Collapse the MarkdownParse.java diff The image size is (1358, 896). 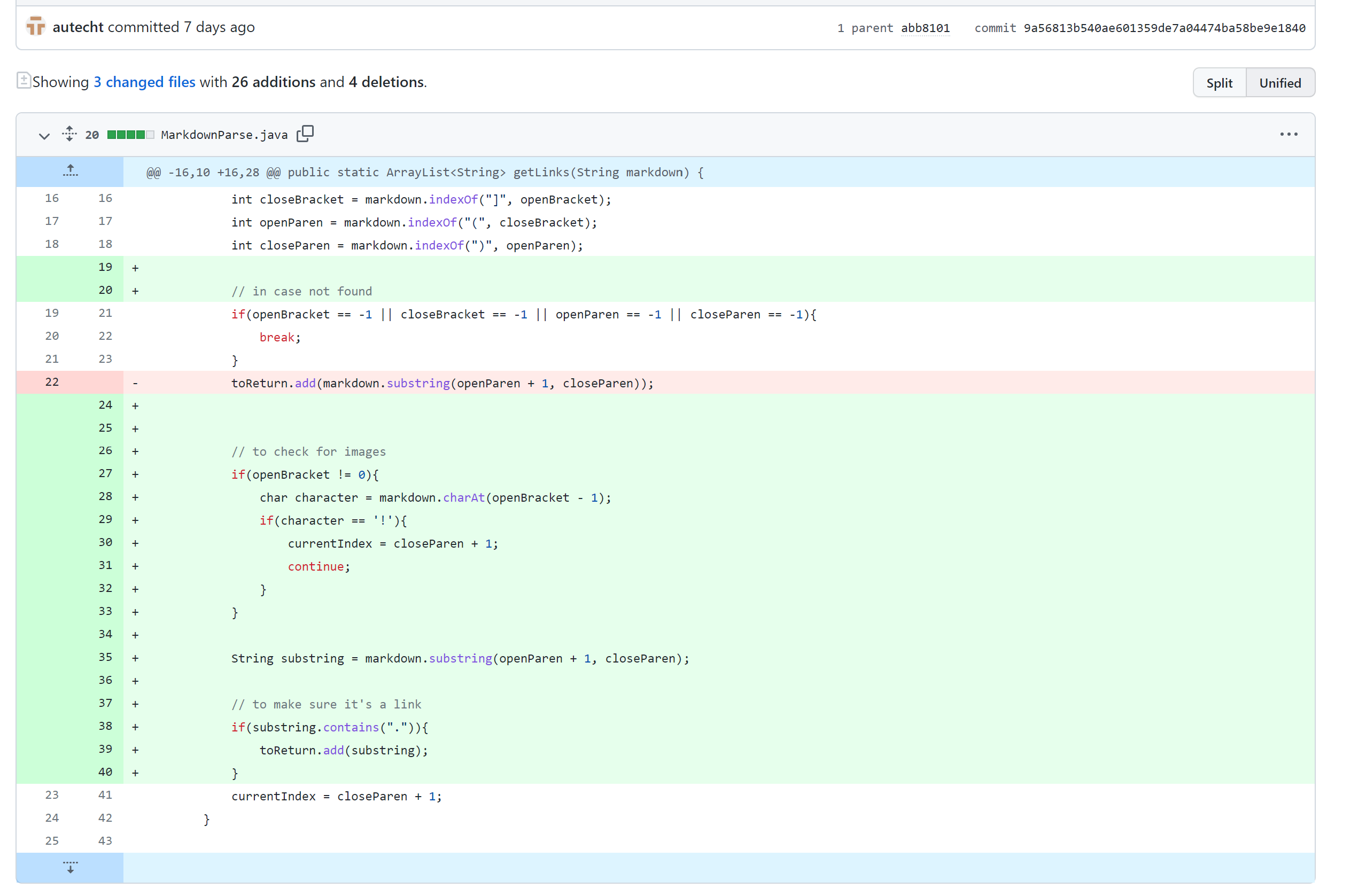(x=44, y=135)
